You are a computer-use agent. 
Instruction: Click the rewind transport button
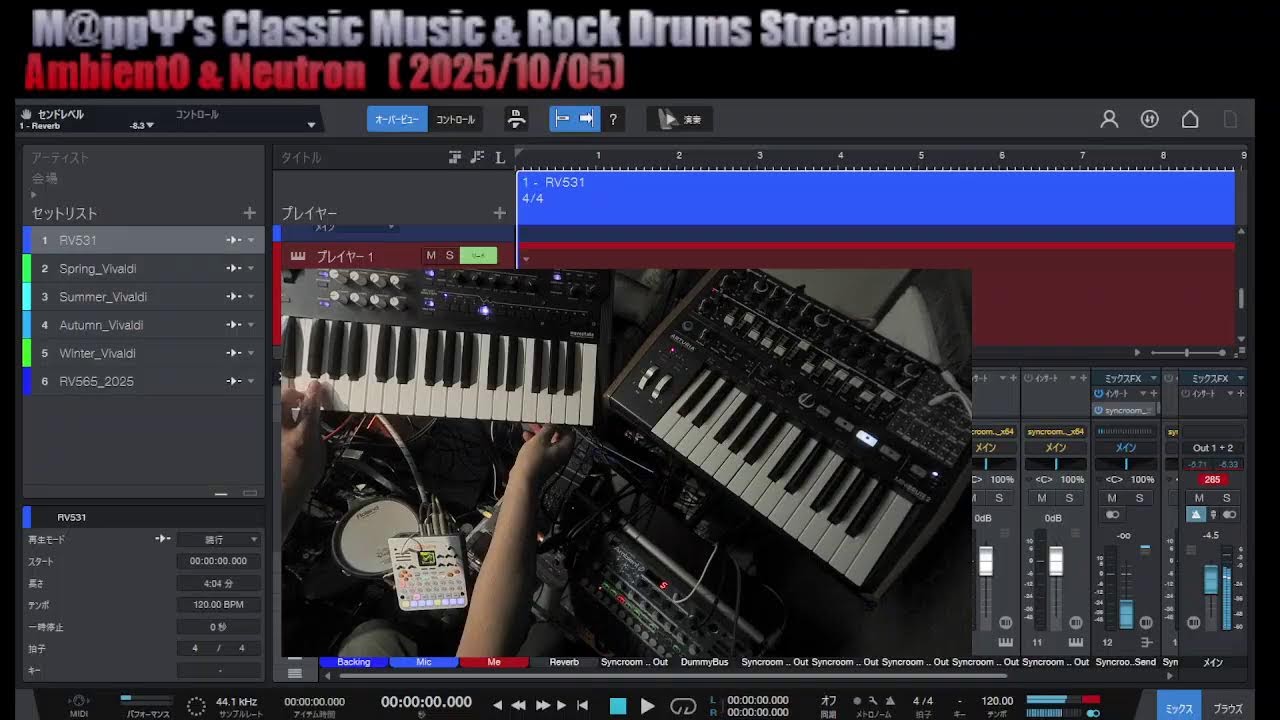point(519,705)
